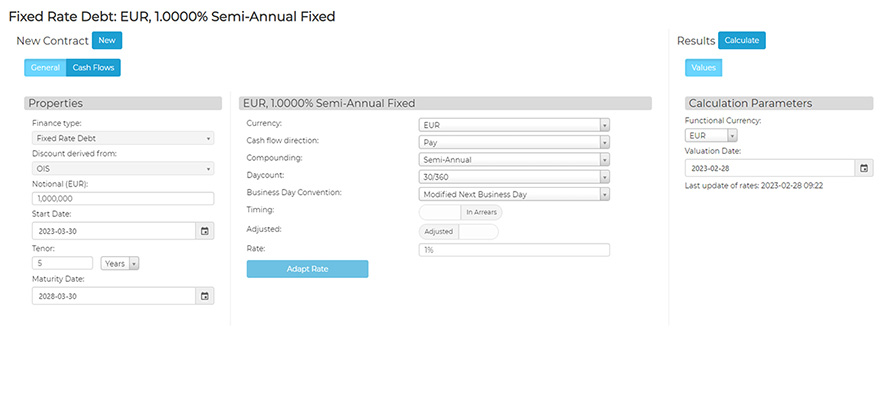The width and height of the screenshot is (895, 410).
Task: Toggle the Adjusted switch
Action: [x=458, y=231]
